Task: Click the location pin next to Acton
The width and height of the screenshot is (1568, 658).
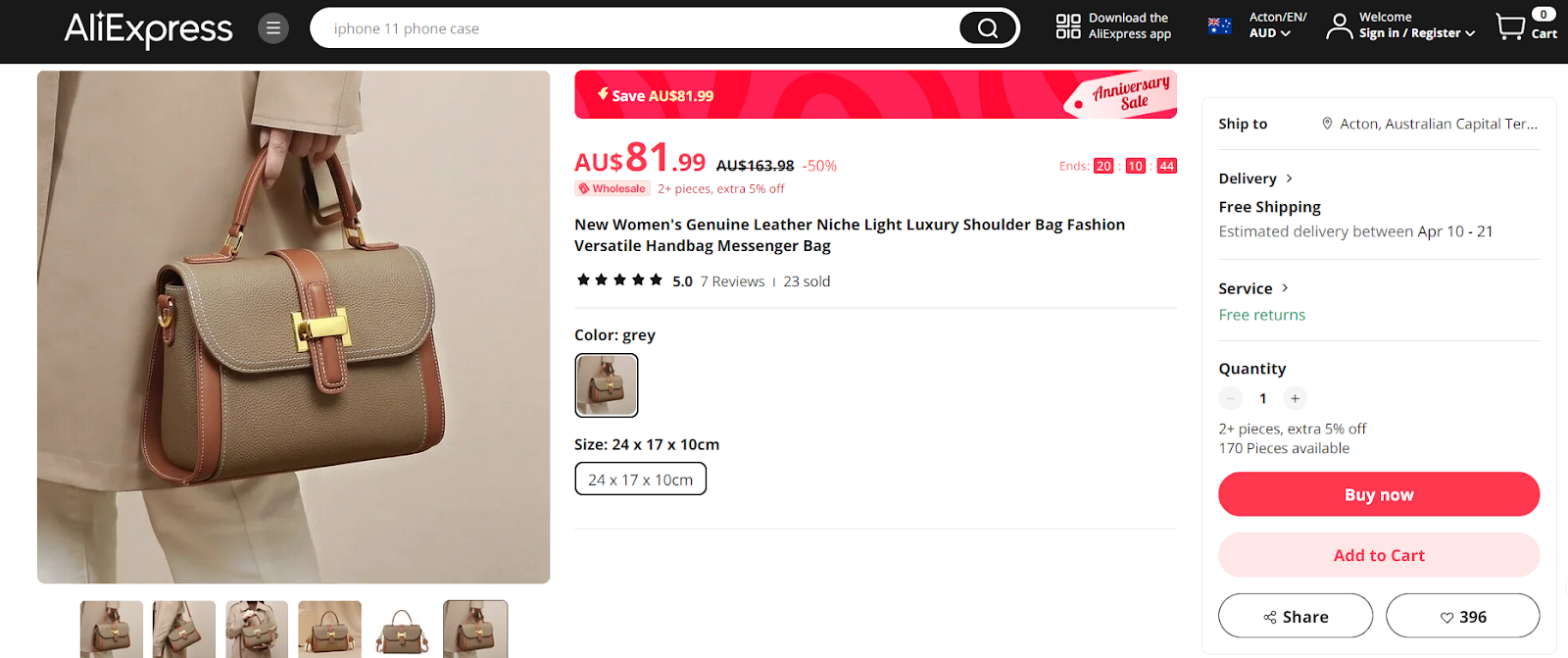Action: [x=1327, y=124]
